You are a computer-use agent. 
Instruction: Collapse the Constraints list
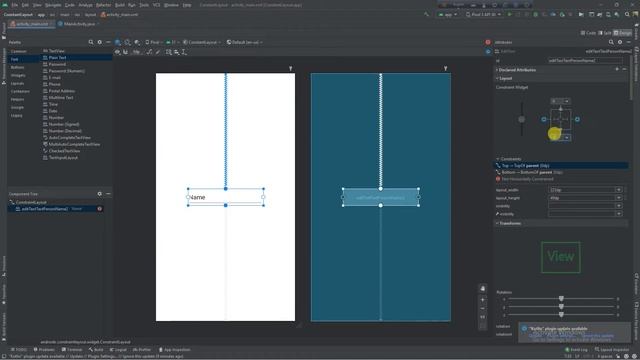click(x=498, y=159)
